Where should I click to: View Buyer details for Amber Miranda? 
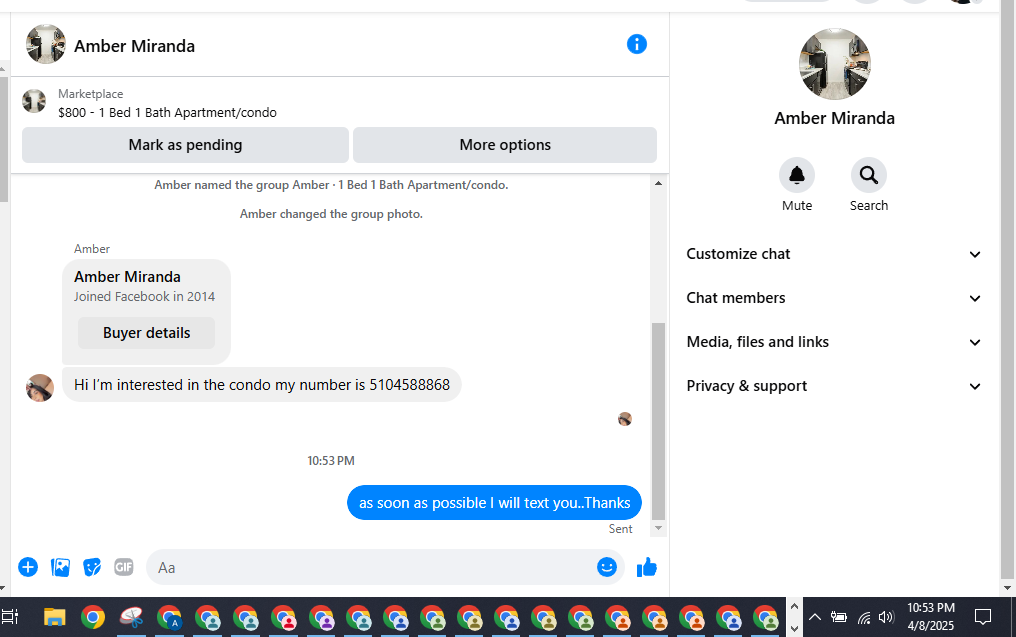click(x=146, y=333)
